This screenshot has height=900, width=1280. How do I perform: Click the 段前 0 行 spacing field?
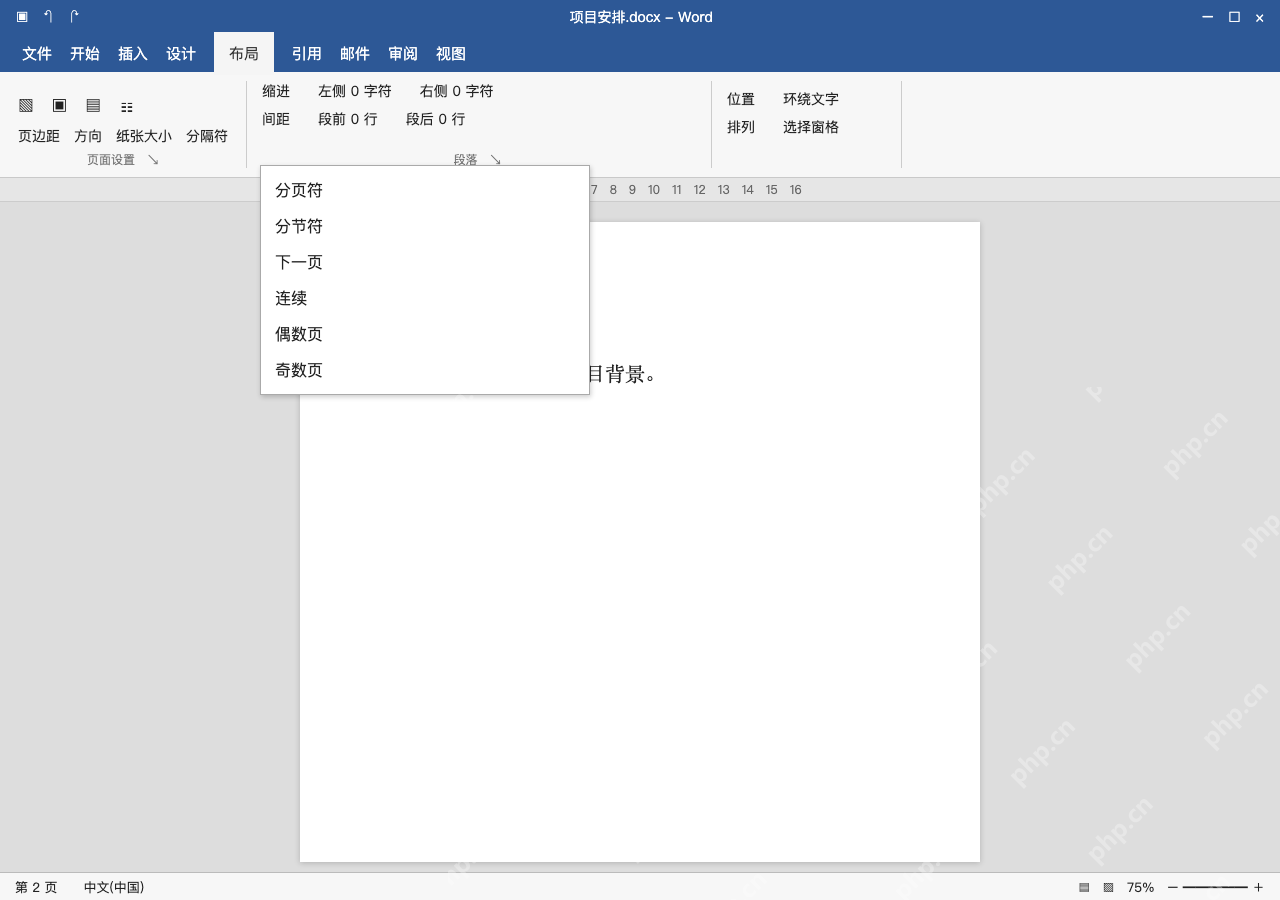click(348, 119)
